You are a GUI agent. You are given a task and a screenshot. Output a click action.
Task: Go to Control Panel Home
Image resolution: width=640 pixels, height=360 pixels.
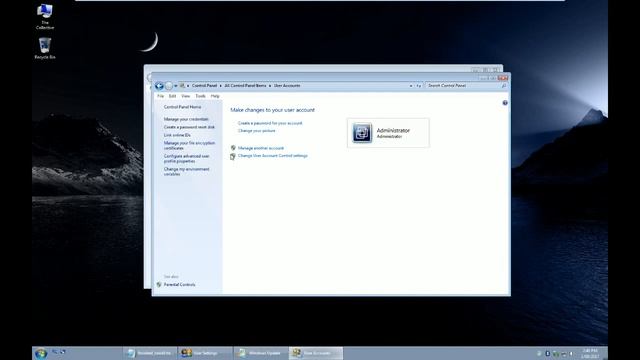pos(182,107)
